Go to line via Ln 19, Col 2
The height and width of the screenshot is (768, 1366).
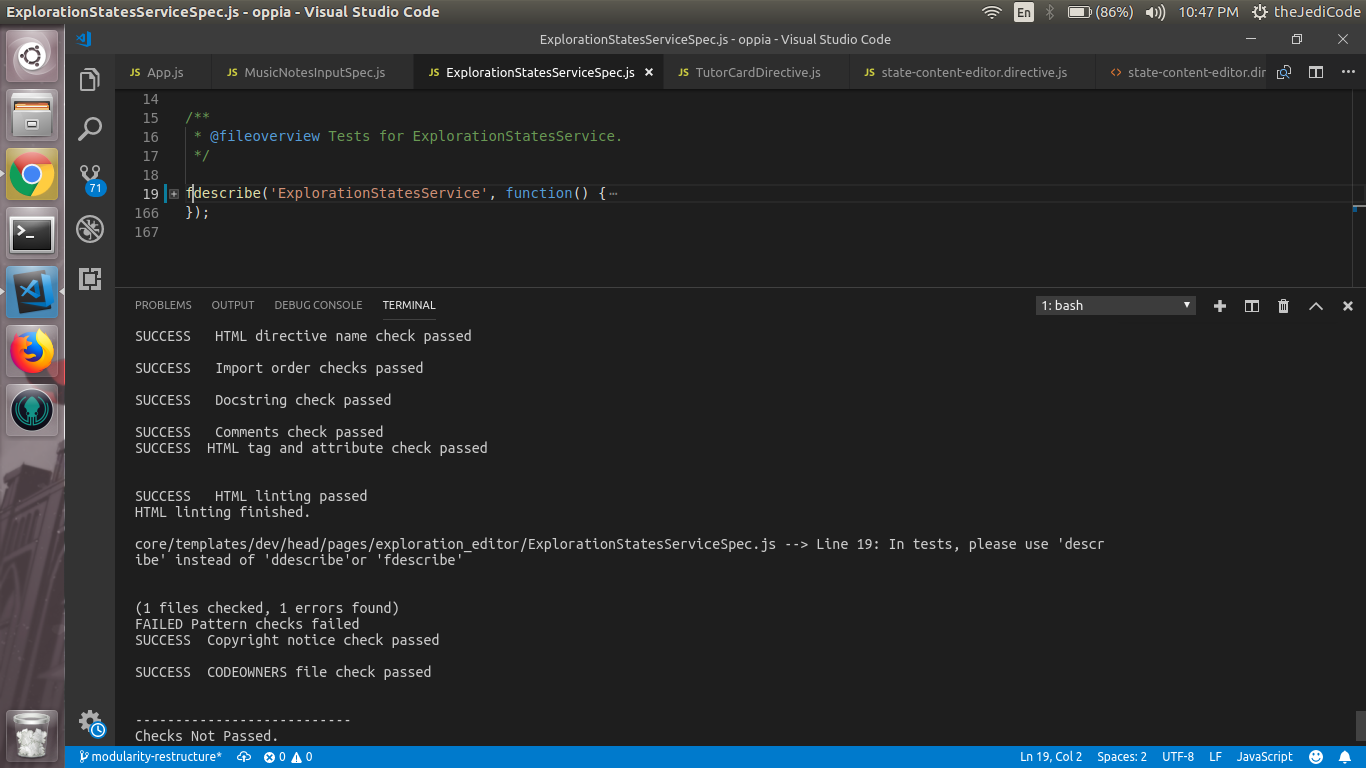(x=1051, y=757)
